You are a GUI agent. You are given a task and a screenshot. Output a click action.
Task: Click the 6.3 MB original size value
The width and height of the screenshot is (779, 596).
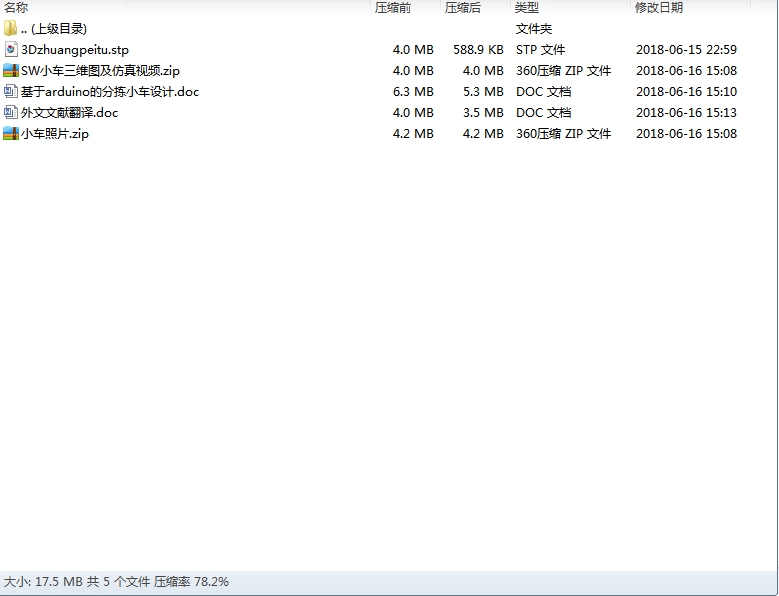(413, 92)
